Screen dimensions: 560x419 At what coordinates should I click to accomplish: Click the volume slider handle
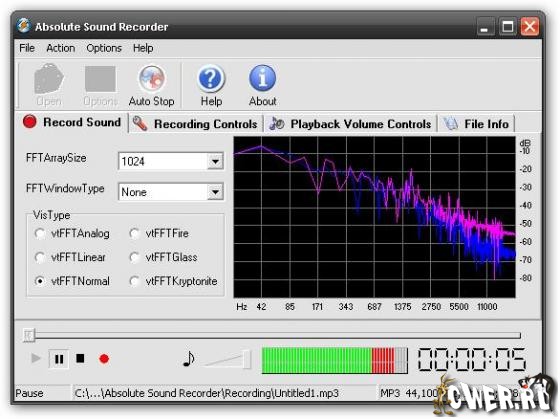[247, 359]
